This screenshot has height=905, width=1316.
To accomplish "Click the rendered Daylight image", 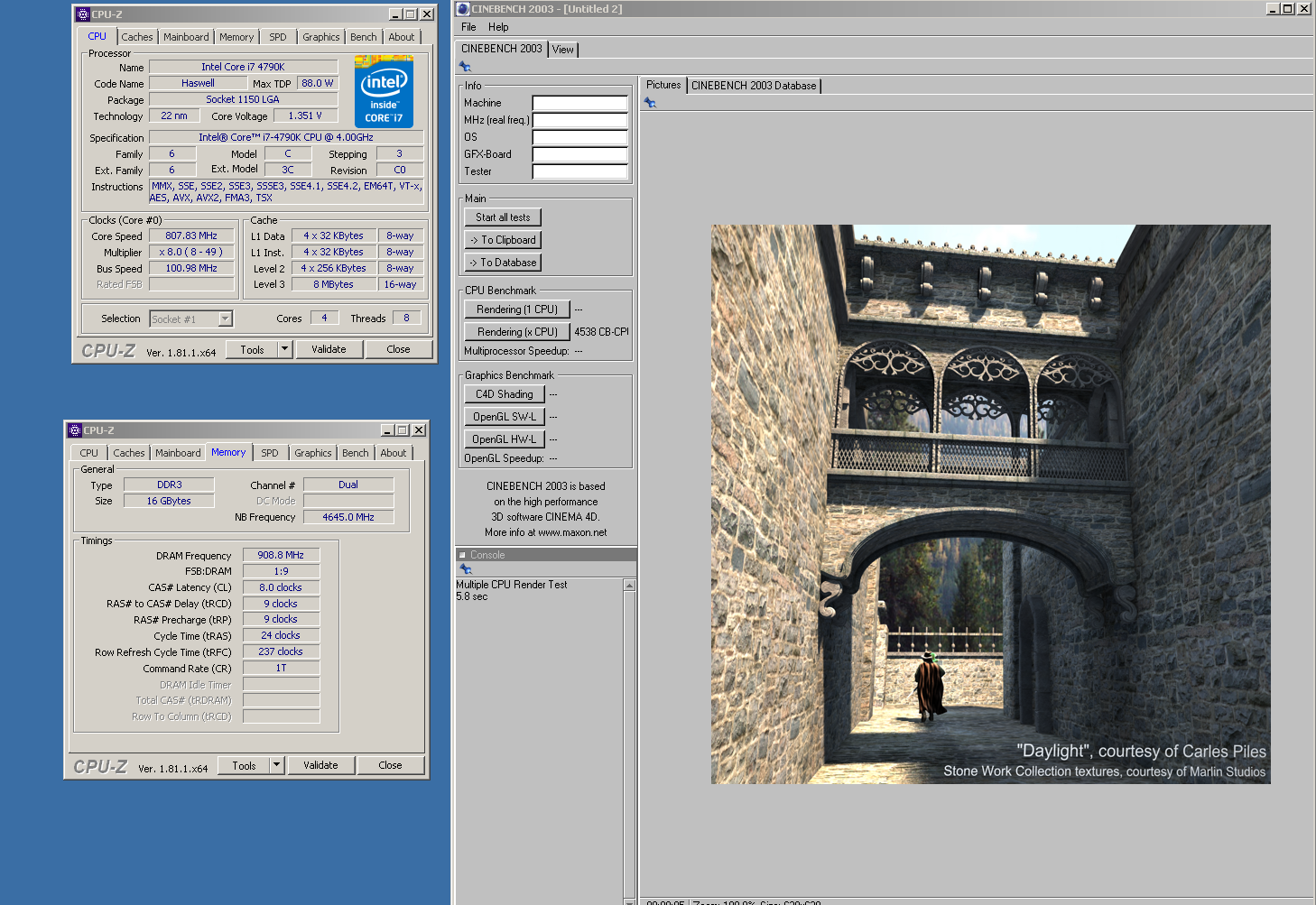I will coord(990,503).
